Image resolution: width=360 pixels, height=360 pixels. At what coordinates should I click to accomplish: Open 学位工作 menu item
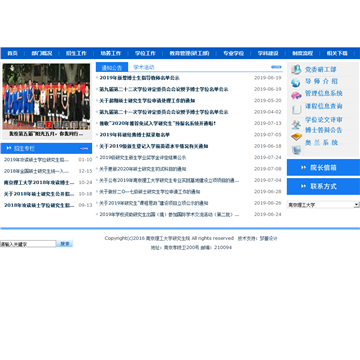[145, 53]
